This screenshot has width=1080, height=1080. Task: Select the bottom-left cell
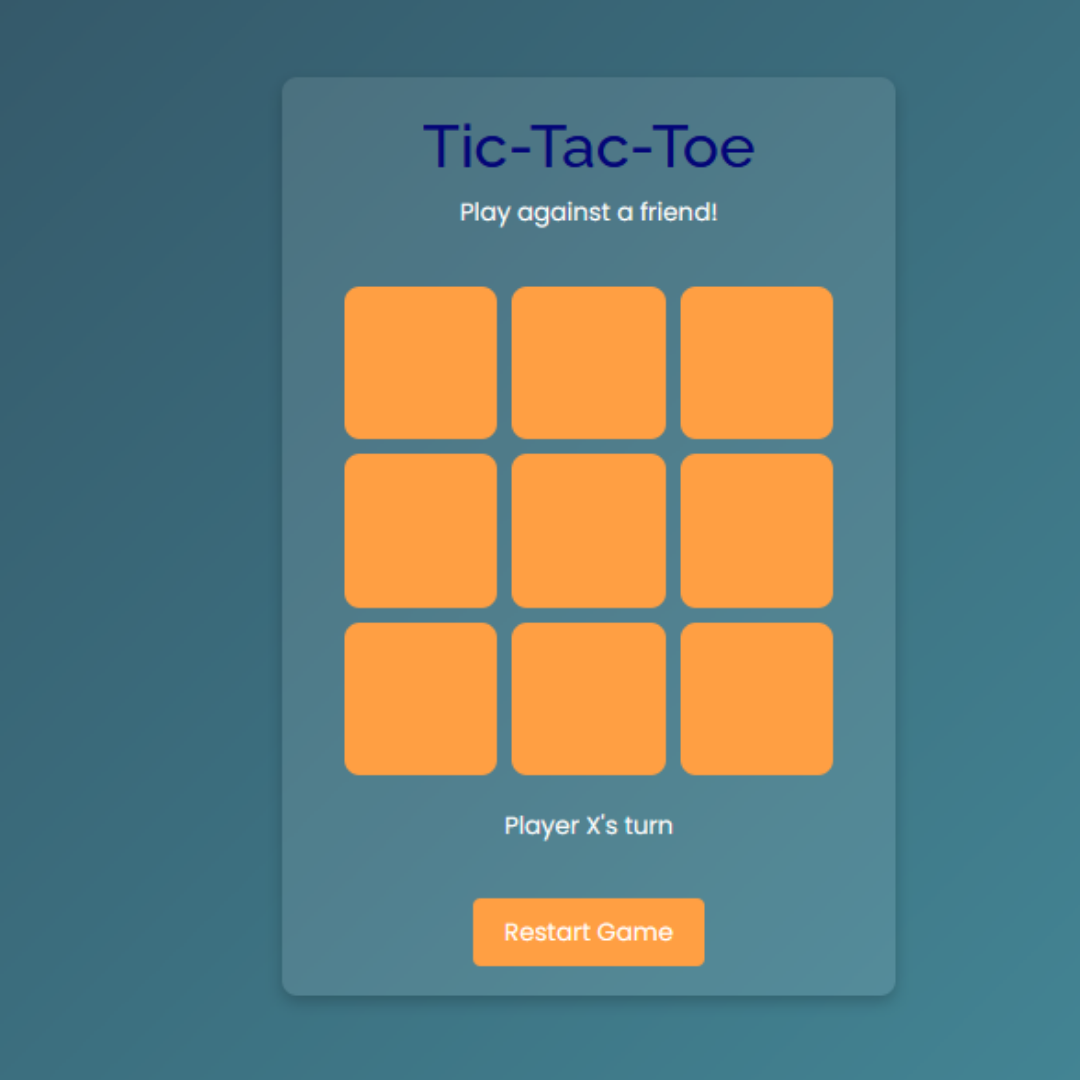tap(420, 697)
